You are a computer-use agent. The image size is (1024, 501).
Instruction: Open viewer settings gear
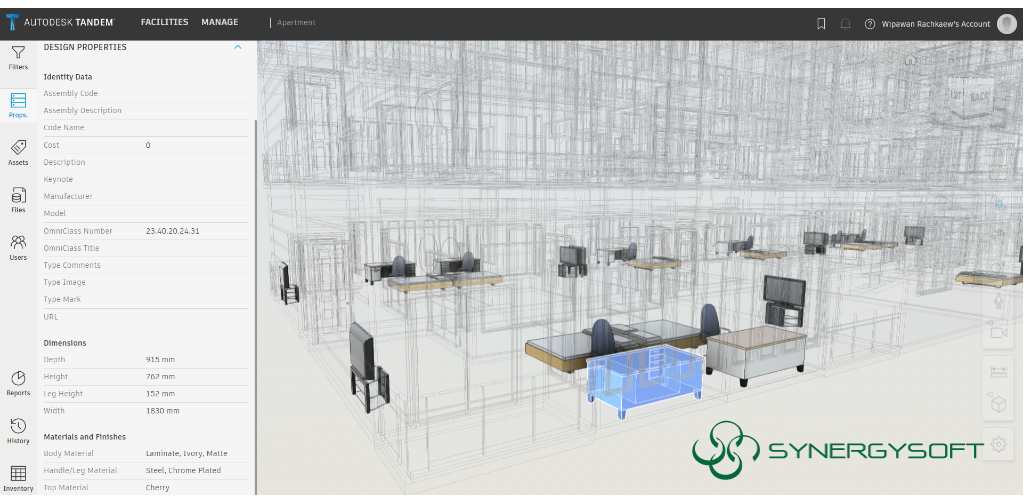(999, 444)
